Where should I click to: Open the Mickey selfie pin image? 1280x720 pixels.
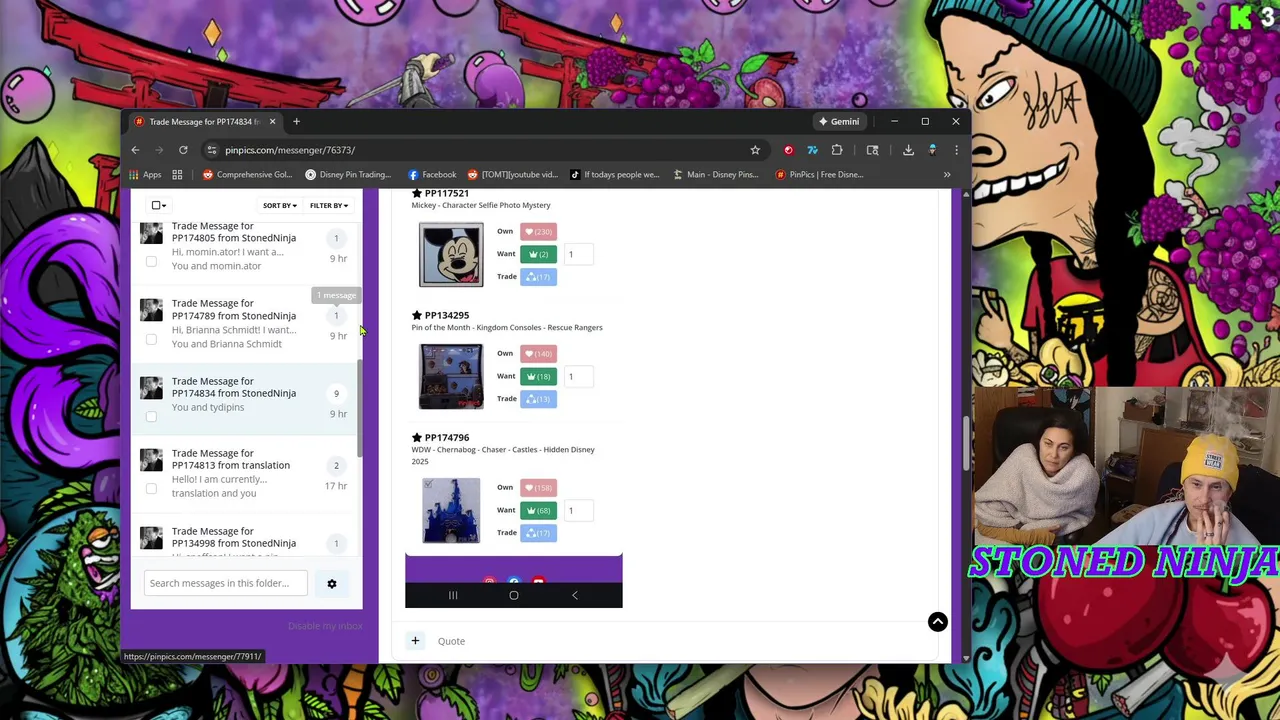click(451, 255)
